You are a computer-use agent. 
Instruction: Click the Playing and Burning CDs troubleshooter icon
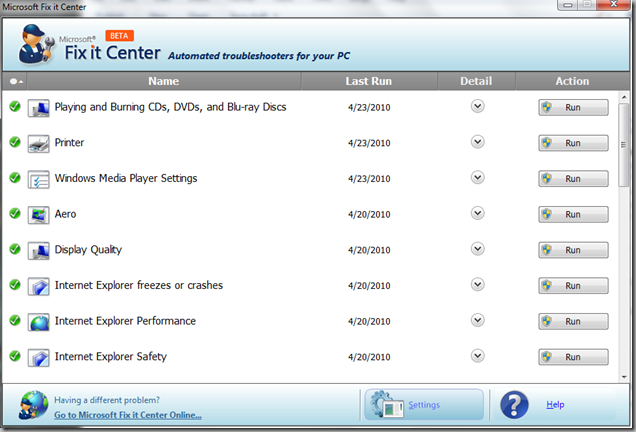(39, 108)
